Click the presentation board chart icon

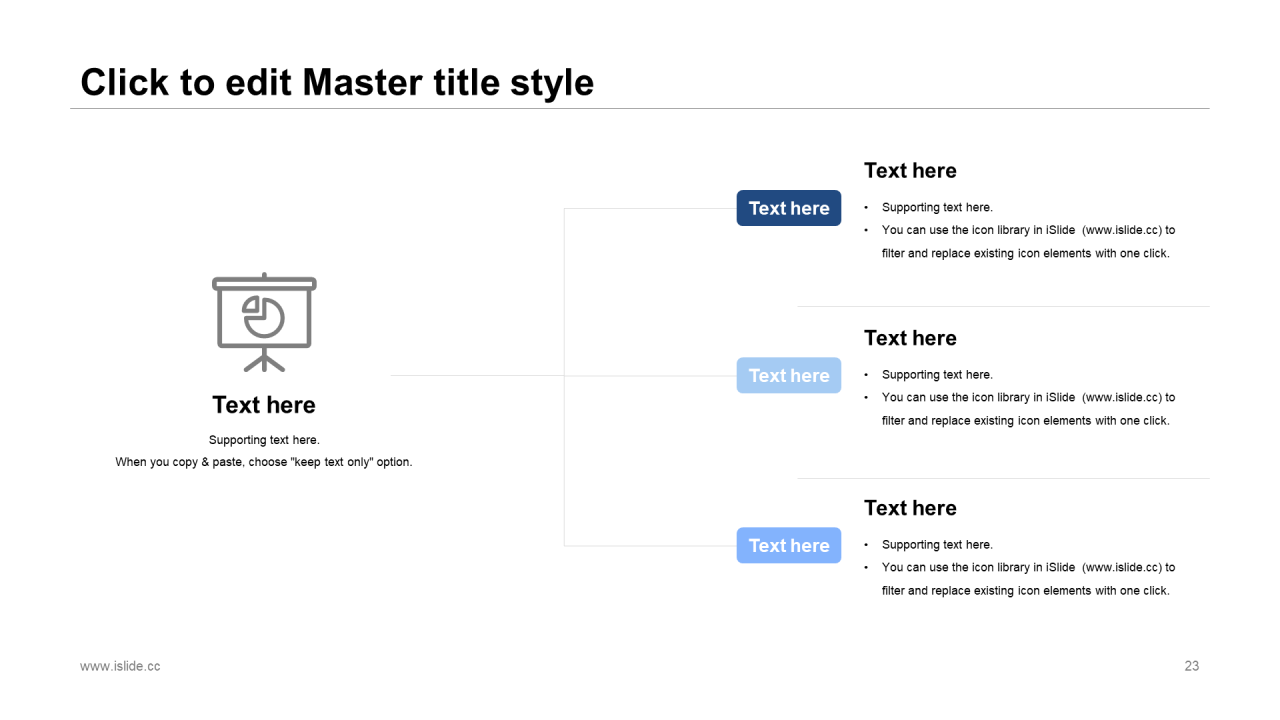(264, 321)
